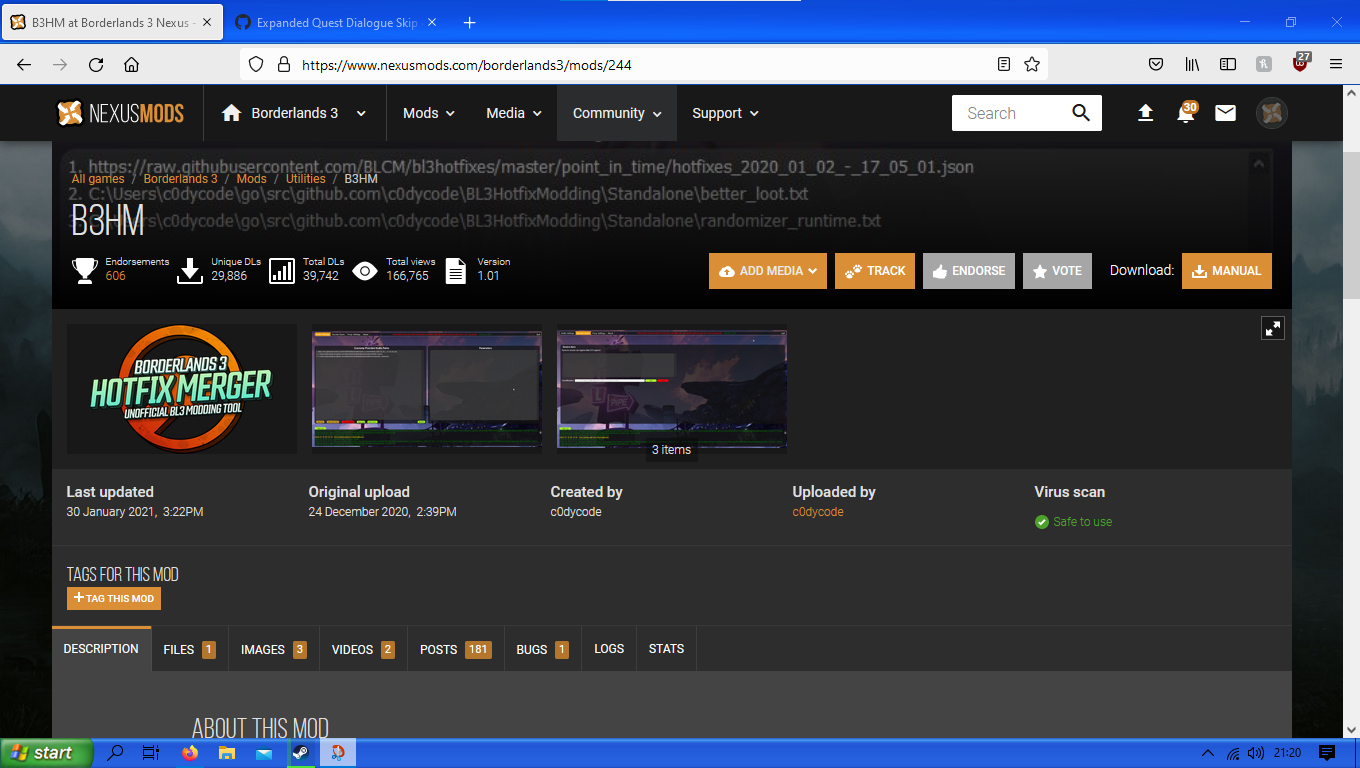Click the All games breadcrumb link
Viewport: 1360px width, 768px height.
(98, 179)
